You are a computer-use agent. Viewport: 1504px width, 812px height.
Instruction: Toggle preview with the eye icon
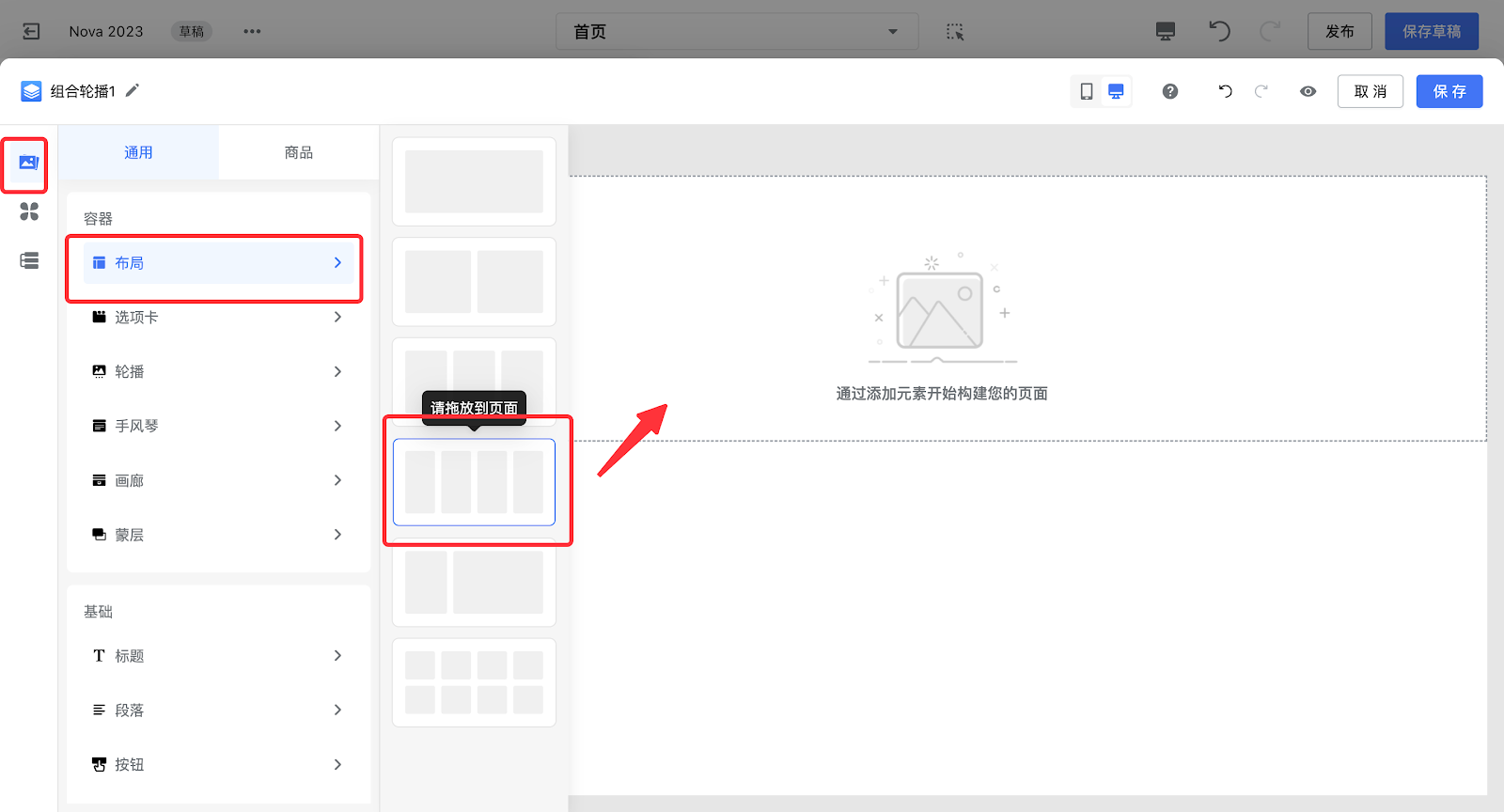coord(1308,91)
